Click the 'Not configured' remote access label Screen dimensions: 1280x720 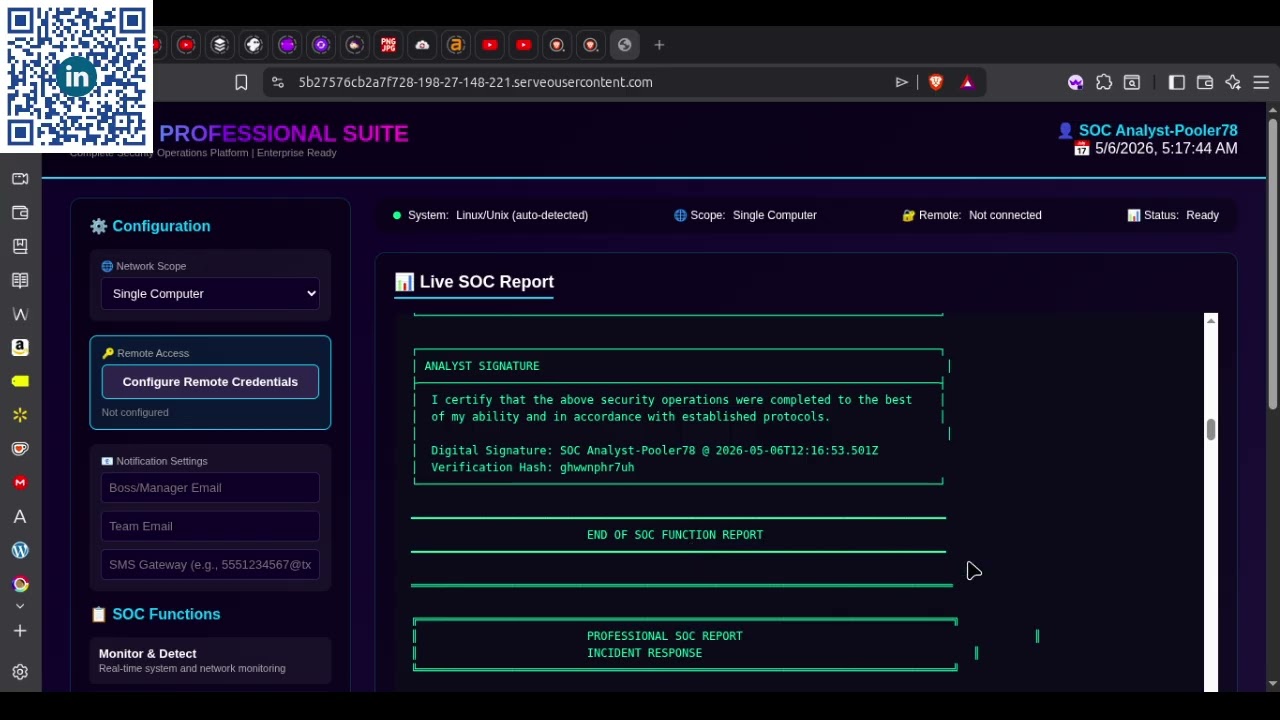(135, 412)
